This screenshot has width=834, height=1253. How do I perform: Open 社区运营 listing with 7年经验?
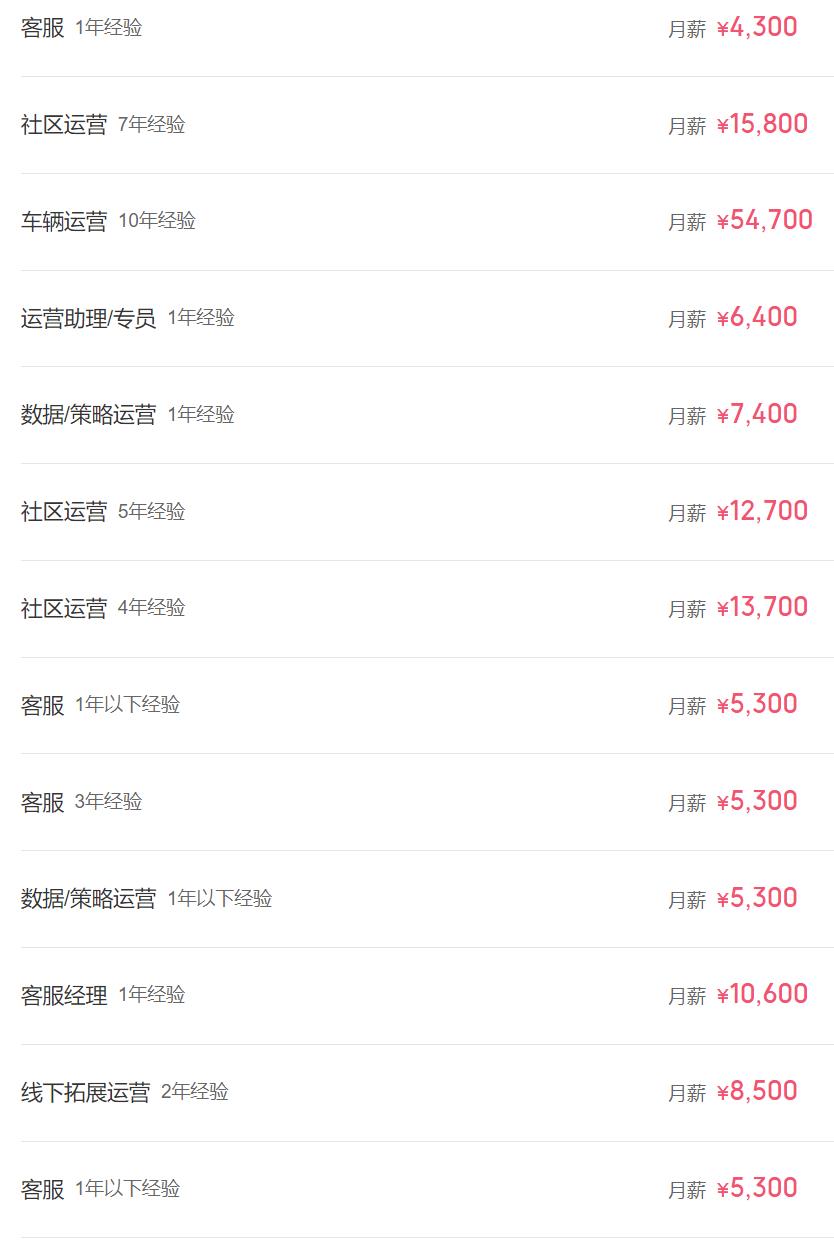point(64,125)
